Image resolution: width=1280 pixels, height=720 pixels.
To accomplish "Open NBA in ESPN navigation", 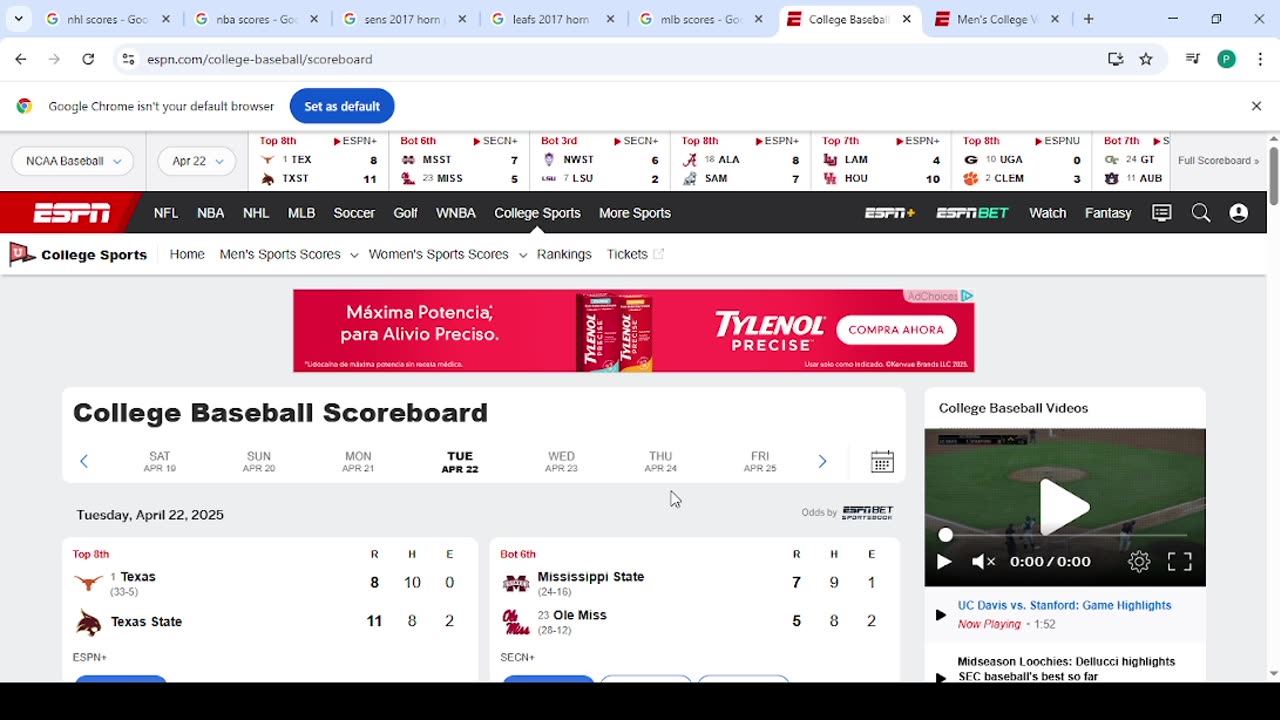I will [x=210, y=213].
